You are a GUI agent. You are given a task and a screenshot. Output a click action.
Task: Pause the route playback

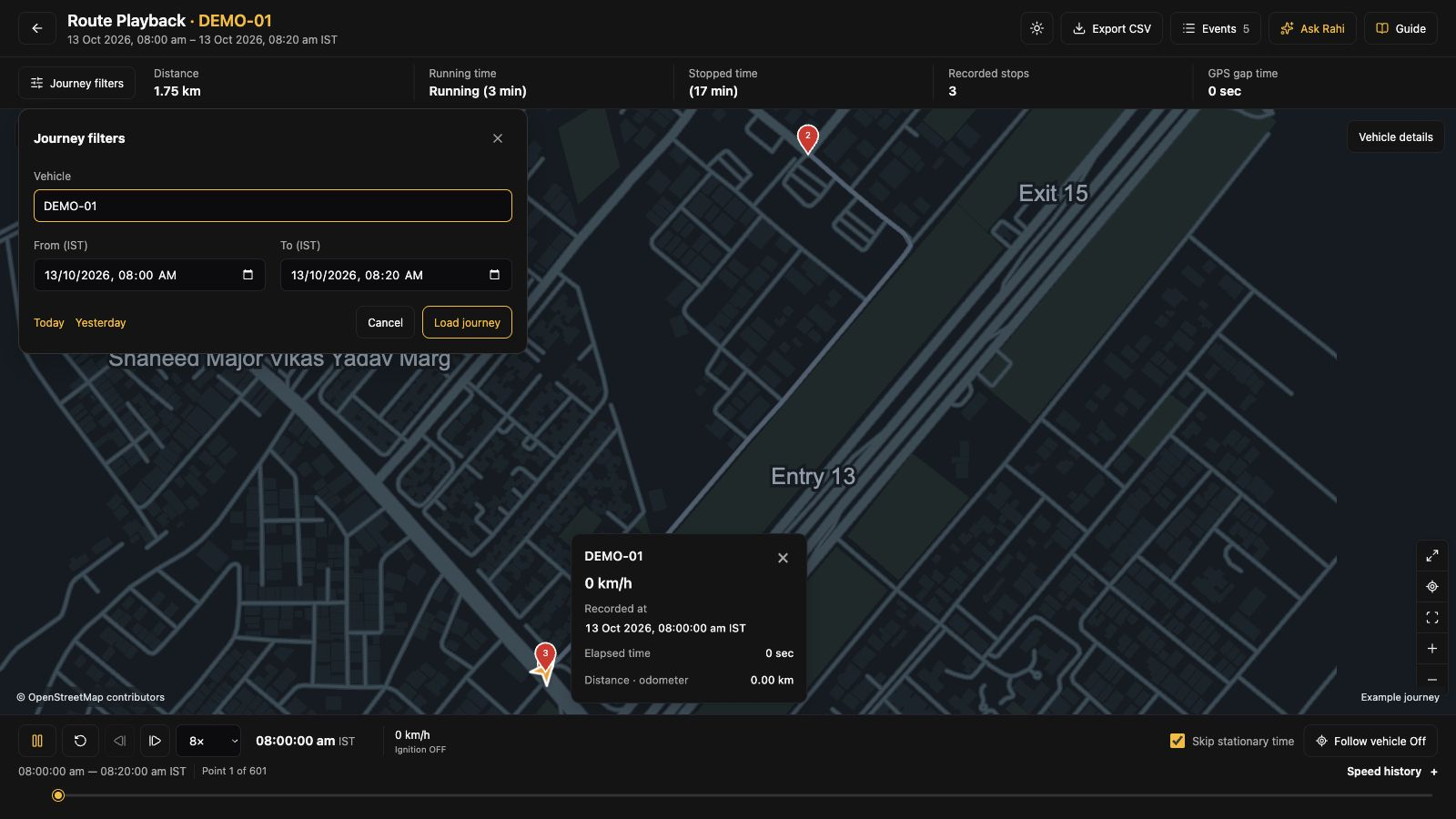tap(37, 741)
